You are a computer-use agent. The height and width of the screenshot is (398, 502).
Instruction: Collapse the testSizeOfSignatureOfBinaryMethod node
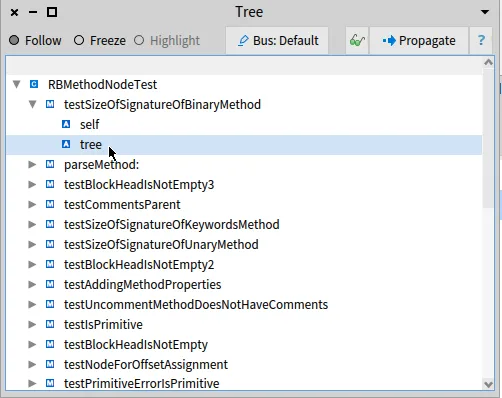coord(32,104)
